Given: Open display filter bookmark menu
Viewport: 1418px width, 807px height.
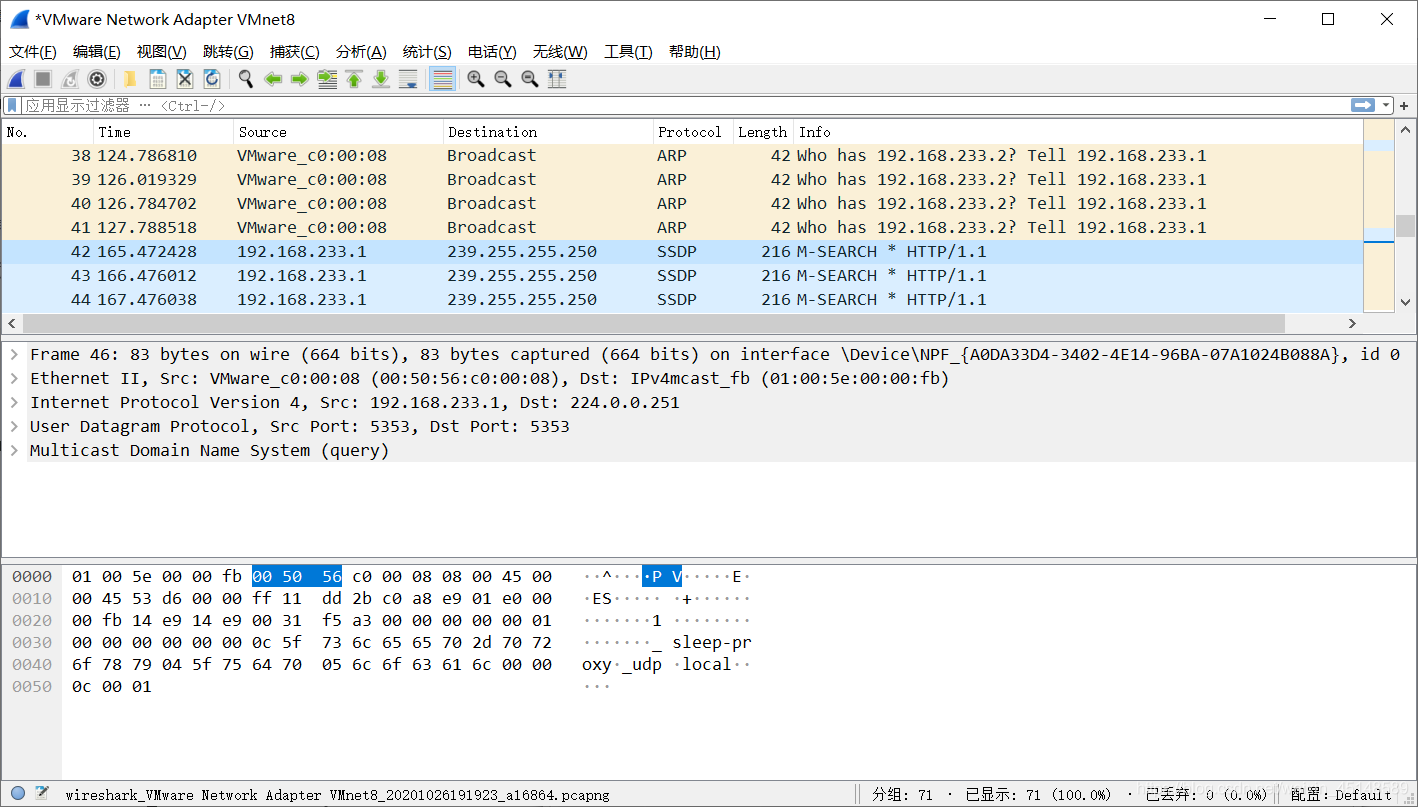Looking at the screenshot, I should tap(12, 105).
